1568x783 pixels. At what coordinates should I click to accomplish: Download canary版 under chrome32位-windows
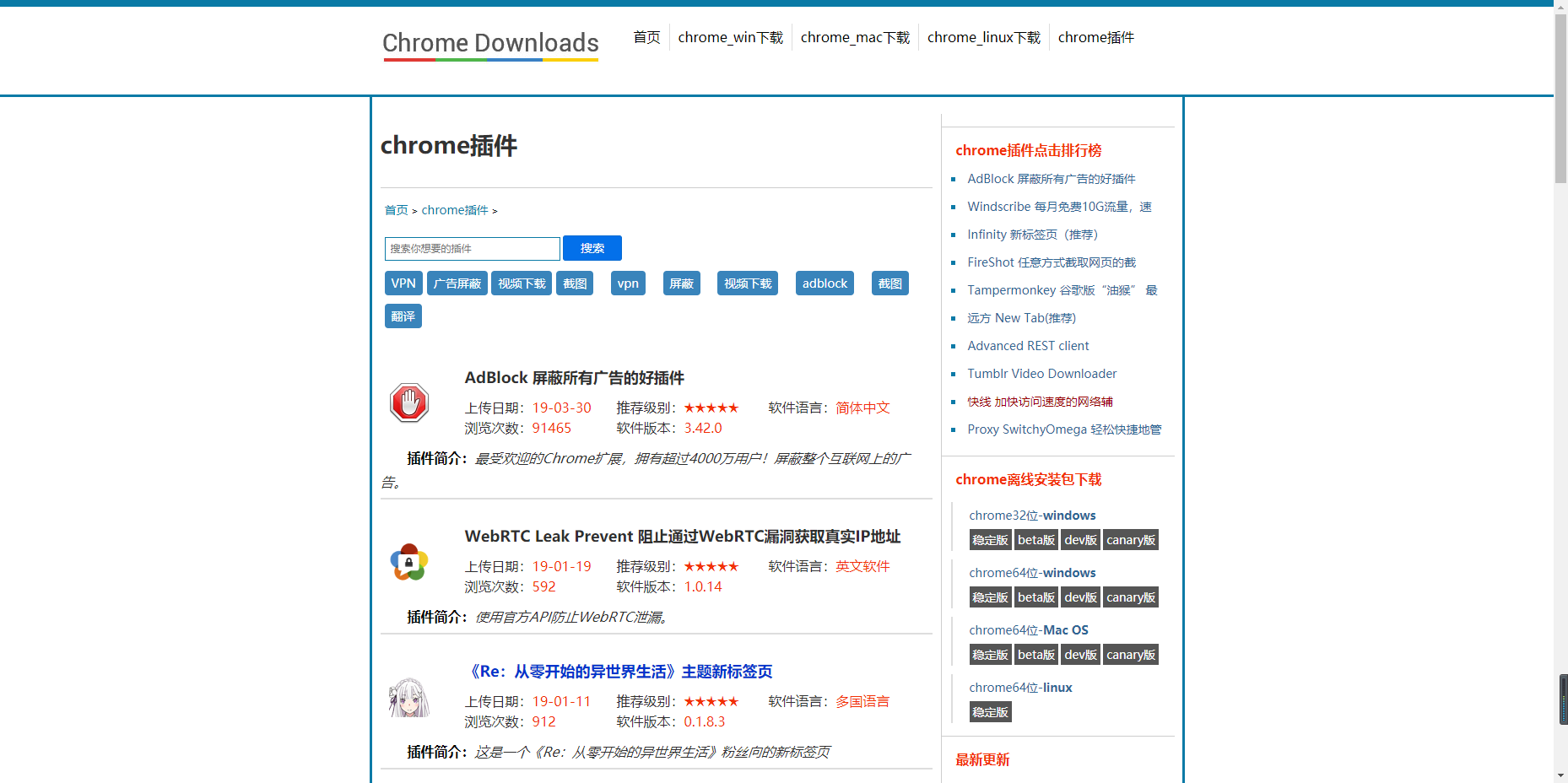pos(1131,540)
